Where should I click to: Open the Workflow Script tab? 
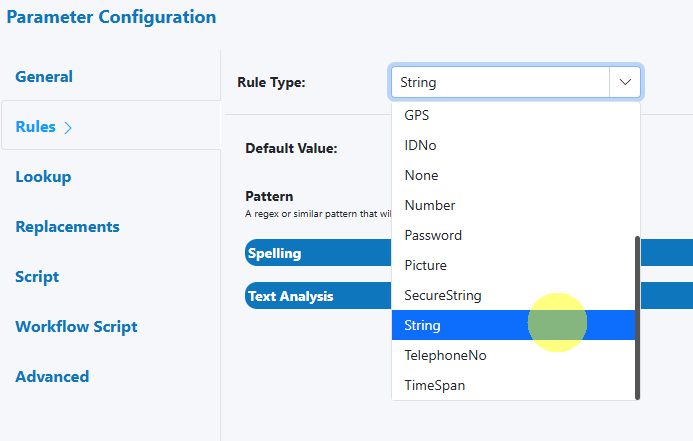coord(76,327)
